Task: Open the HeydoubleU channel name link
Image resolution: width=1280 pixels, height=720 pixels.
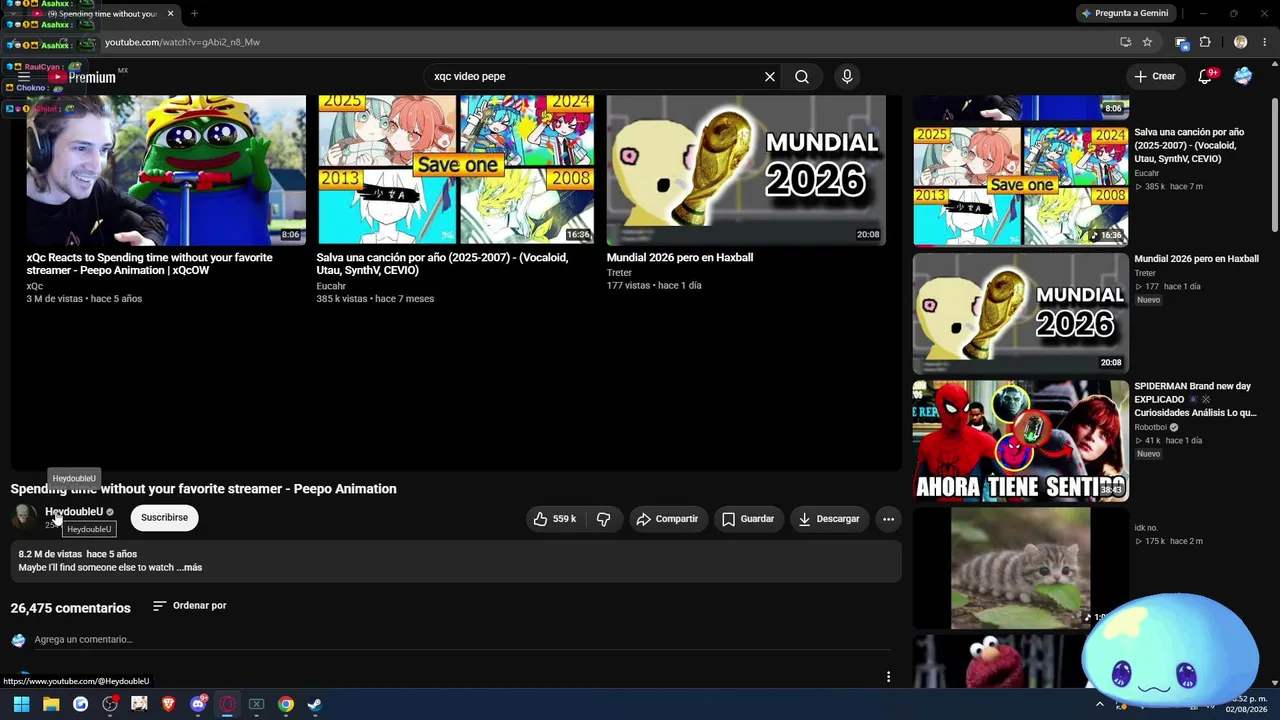Action: (74, 512)
